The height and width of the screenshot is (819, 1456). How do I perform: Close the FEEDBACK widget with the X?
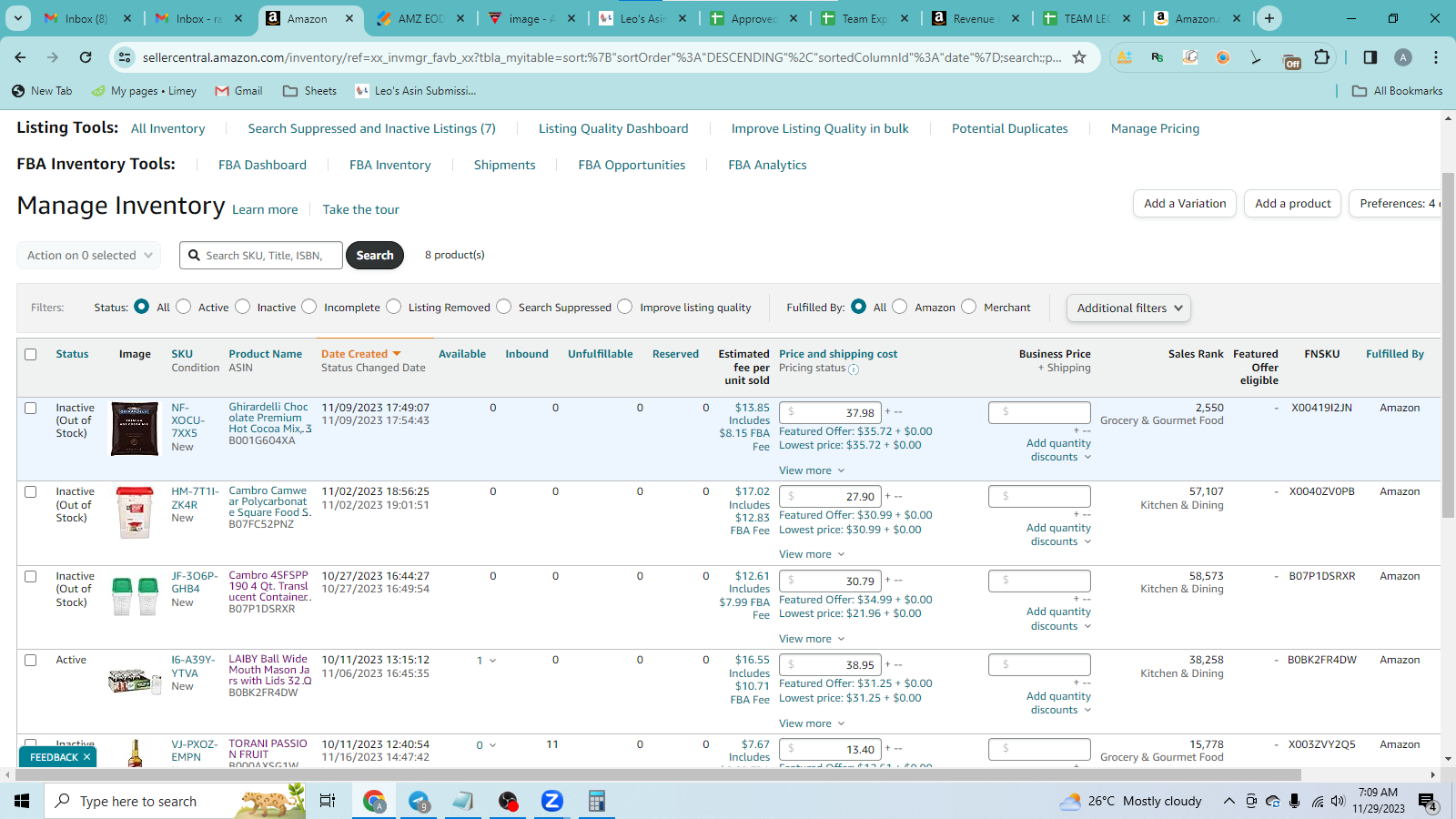tap(87, 757)
